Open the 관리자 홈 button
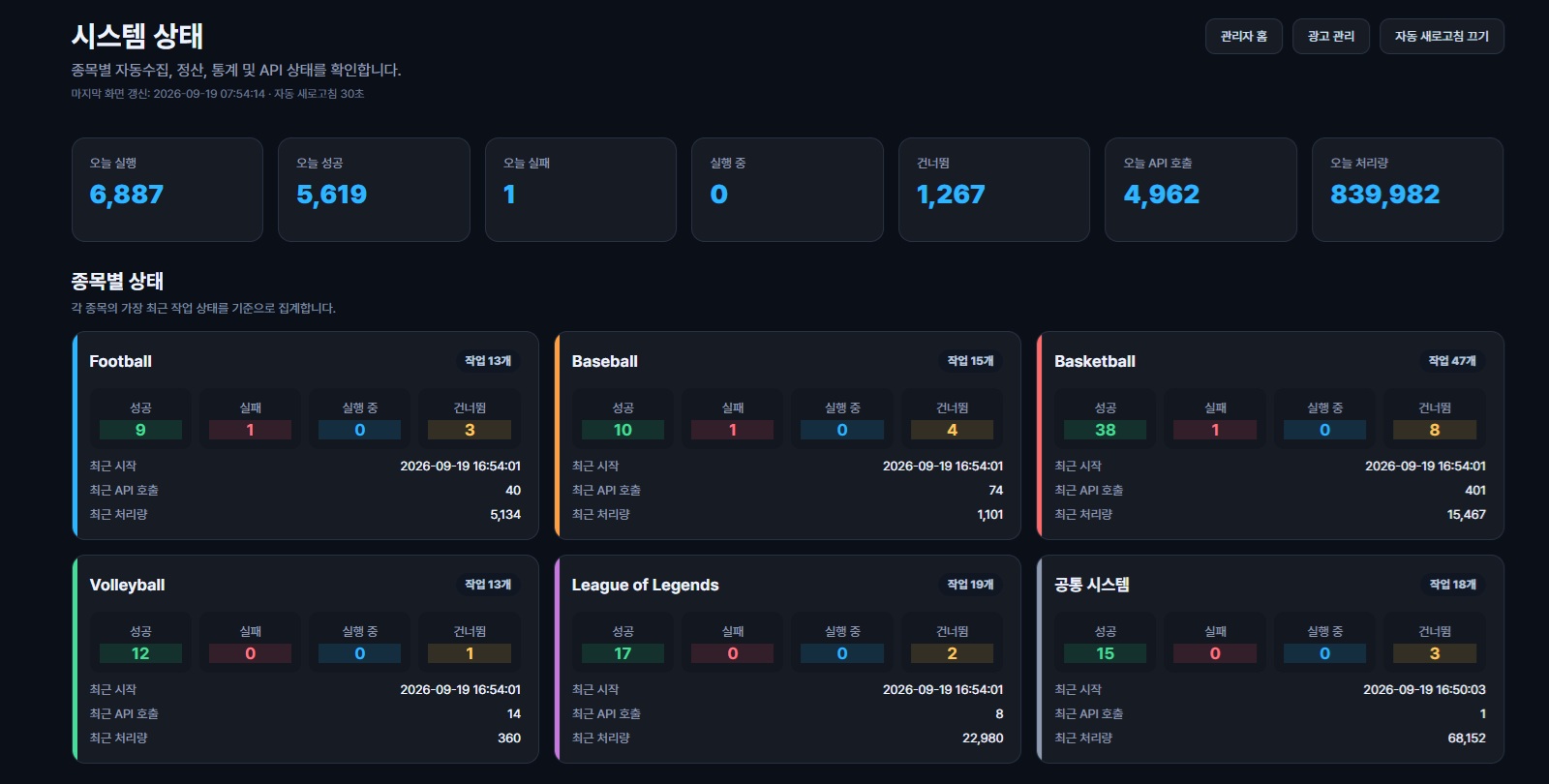The image size is (1549, 784). point(1243,36)
